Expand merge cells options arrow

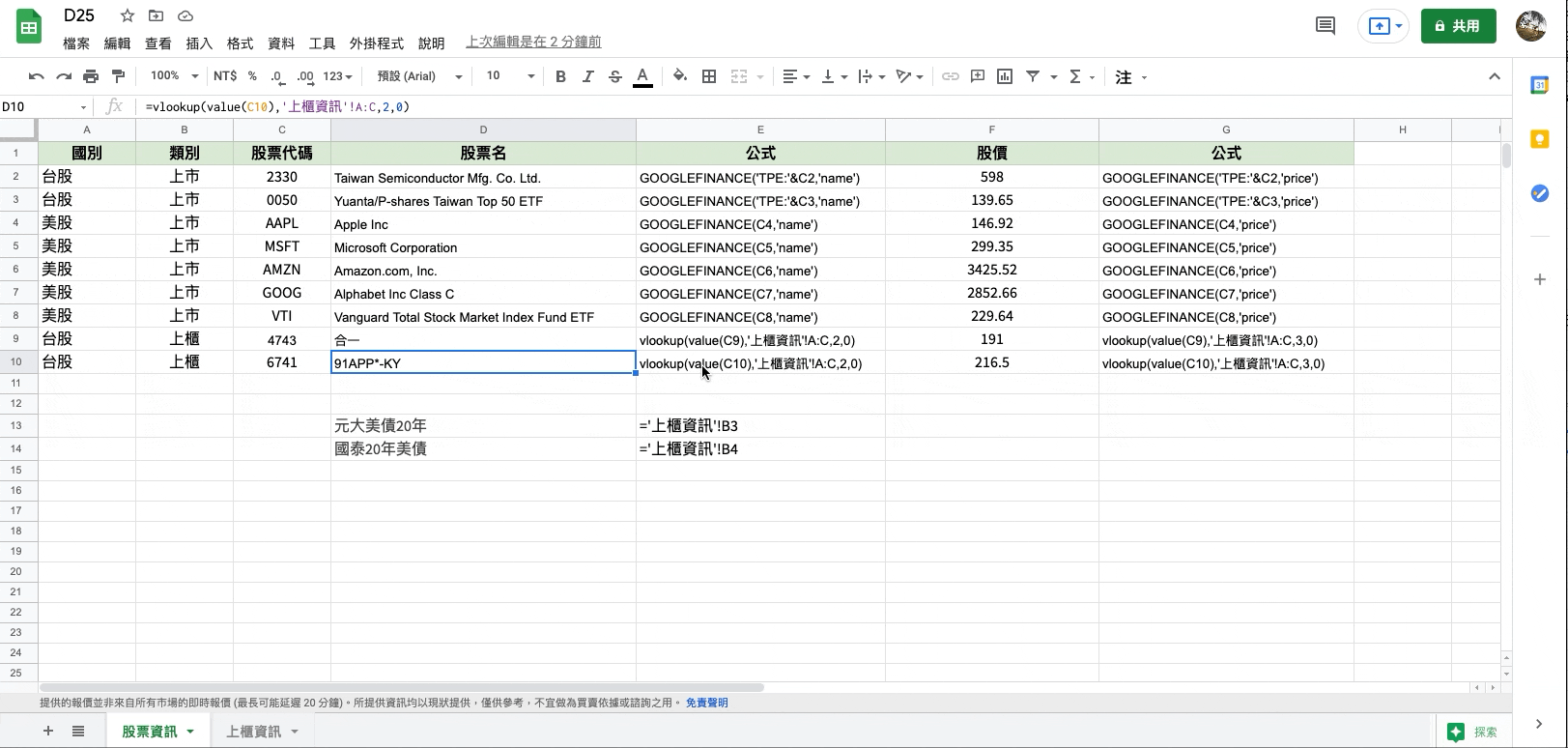[760, 77]
